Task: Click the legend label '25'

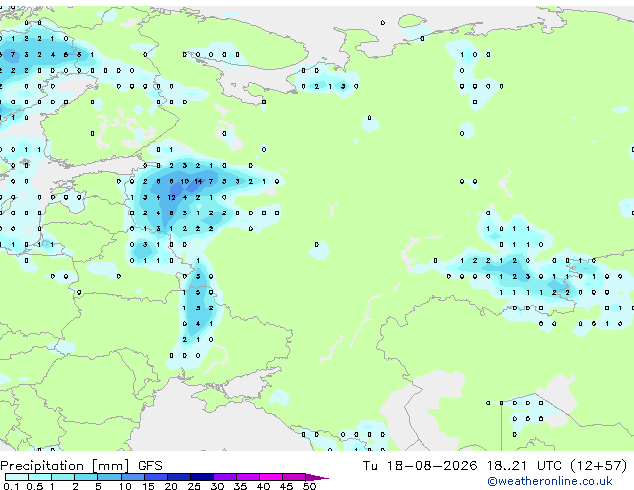Action: pyautogui.click(x=194, y=486)
